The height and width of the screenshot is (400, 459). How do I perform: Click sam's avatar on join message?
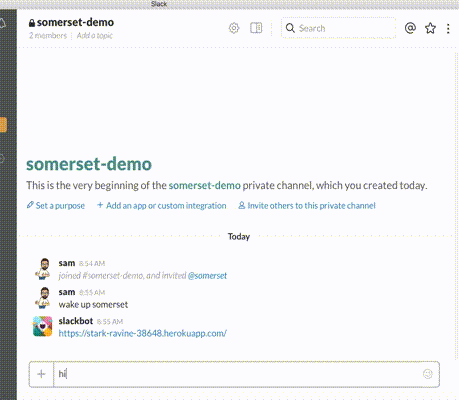coord(43,268)
